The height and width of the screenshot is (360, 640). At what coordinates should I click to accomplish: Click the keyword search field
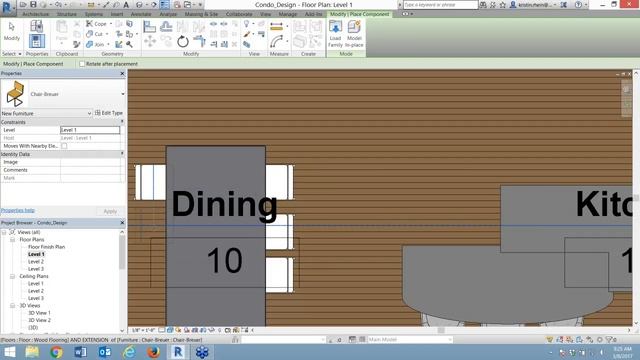[440, 4]
